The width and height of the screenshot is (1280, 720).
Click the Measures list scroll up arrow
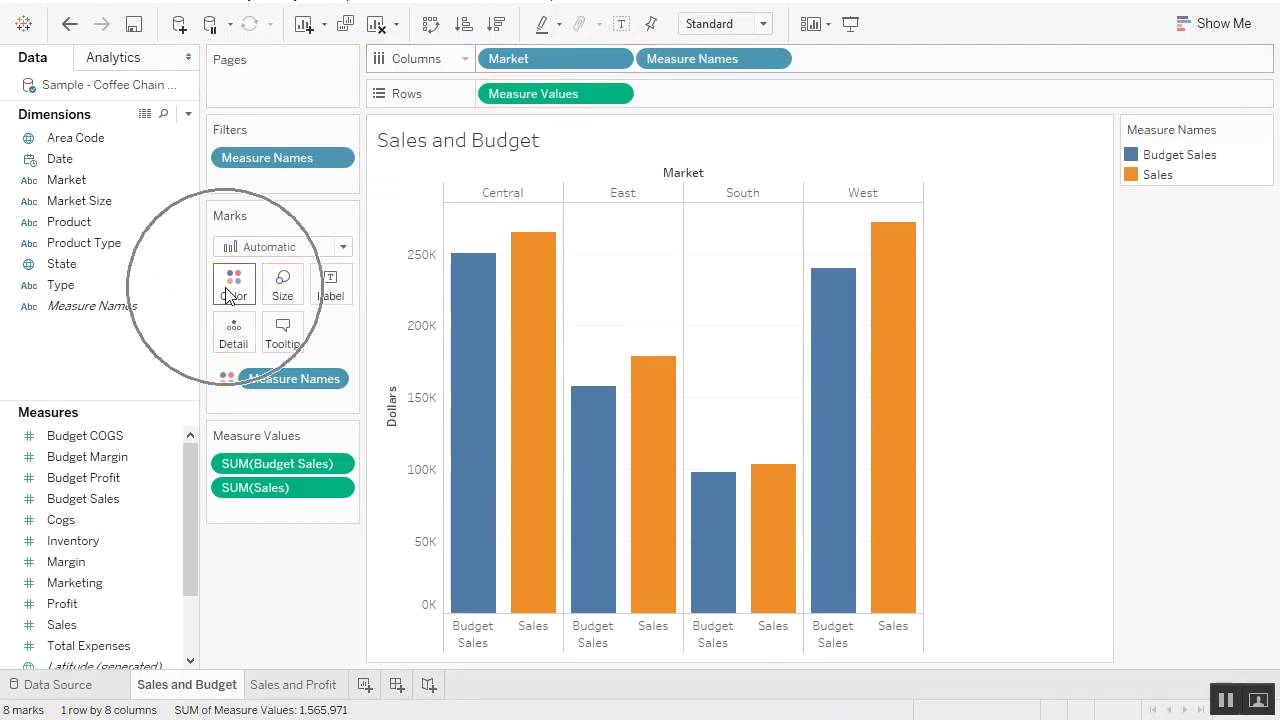[190, 435]
